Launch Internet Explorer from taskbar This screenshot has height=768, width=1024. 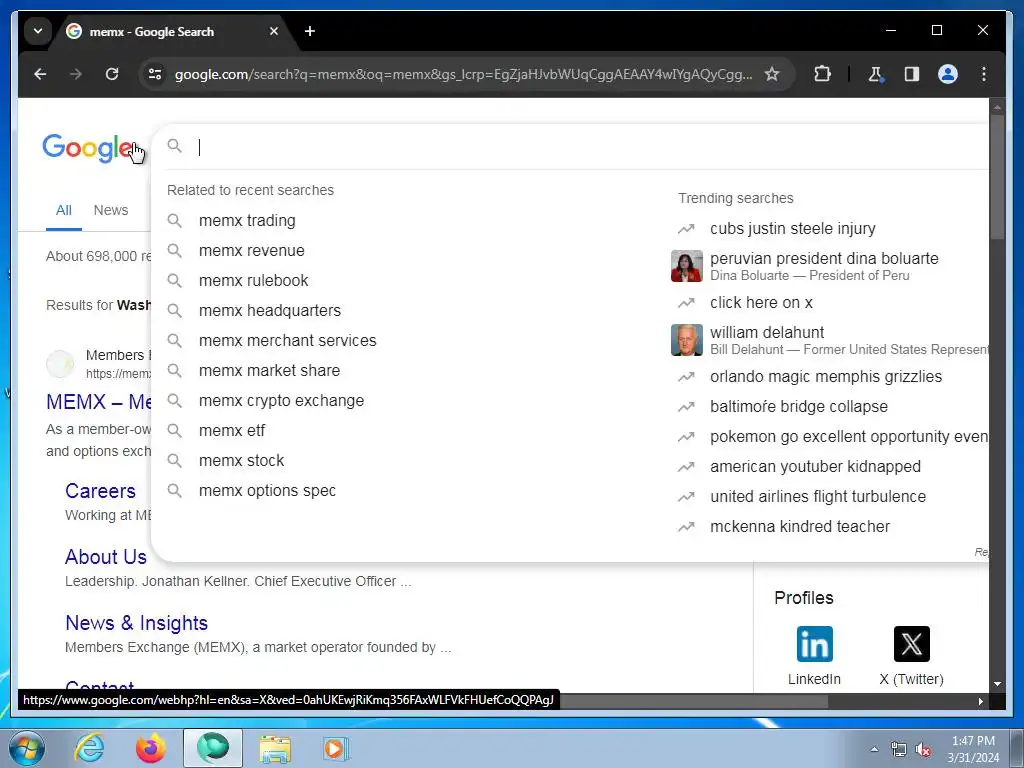coord(89,748)
